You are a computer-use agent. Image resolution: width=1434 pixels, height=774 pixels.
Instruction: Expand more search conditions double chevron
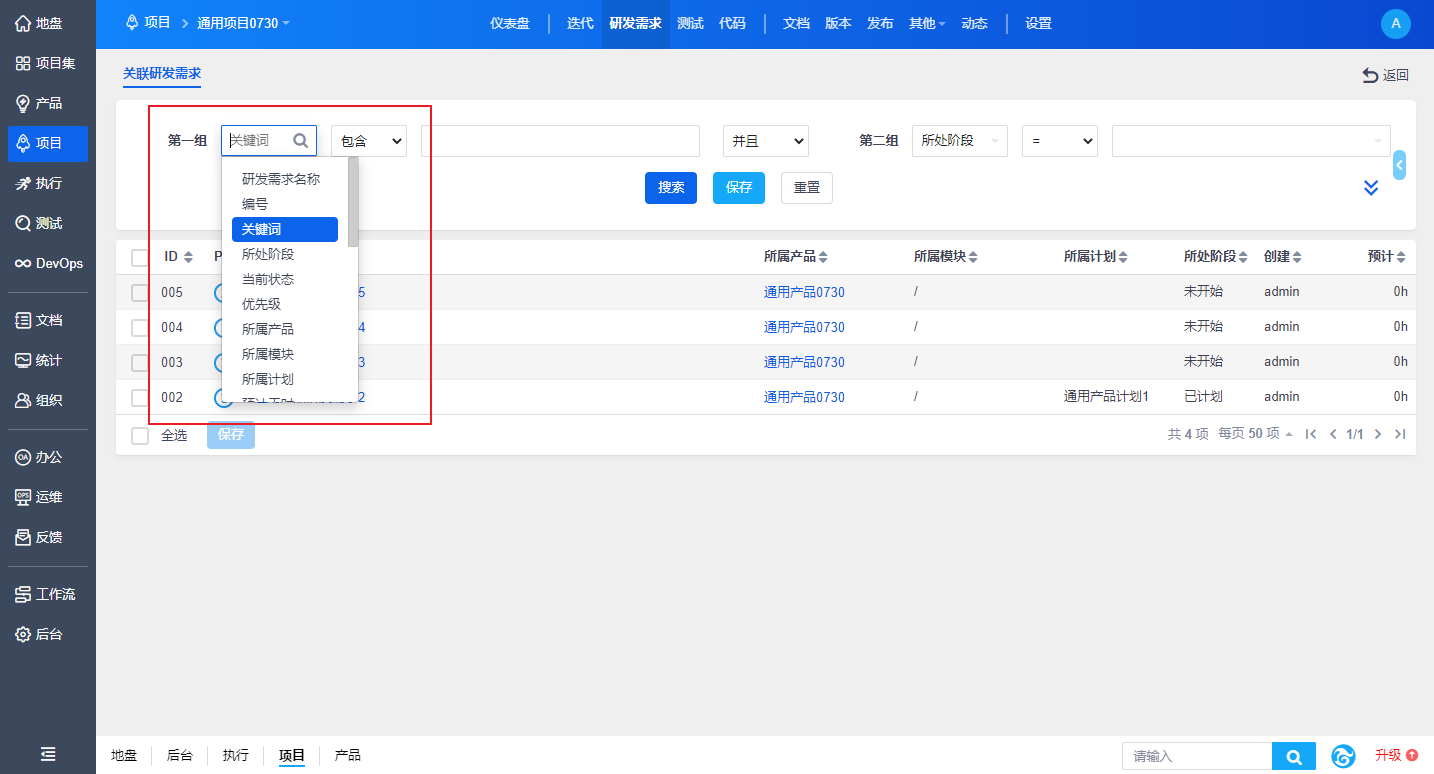pos(1371,188)
